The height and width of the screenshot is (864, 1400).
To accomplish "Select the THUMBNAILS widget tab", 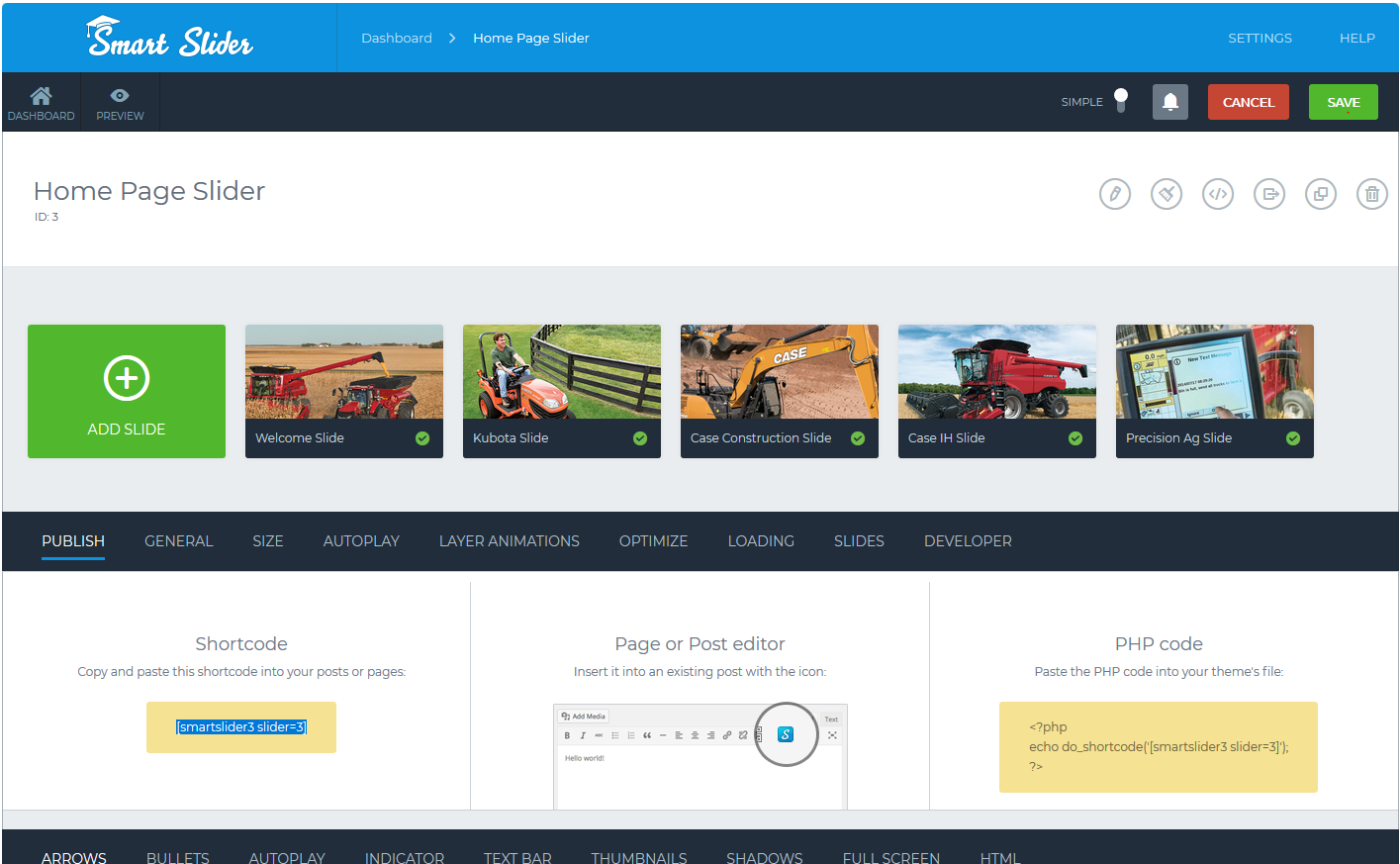I will (639, 856).
